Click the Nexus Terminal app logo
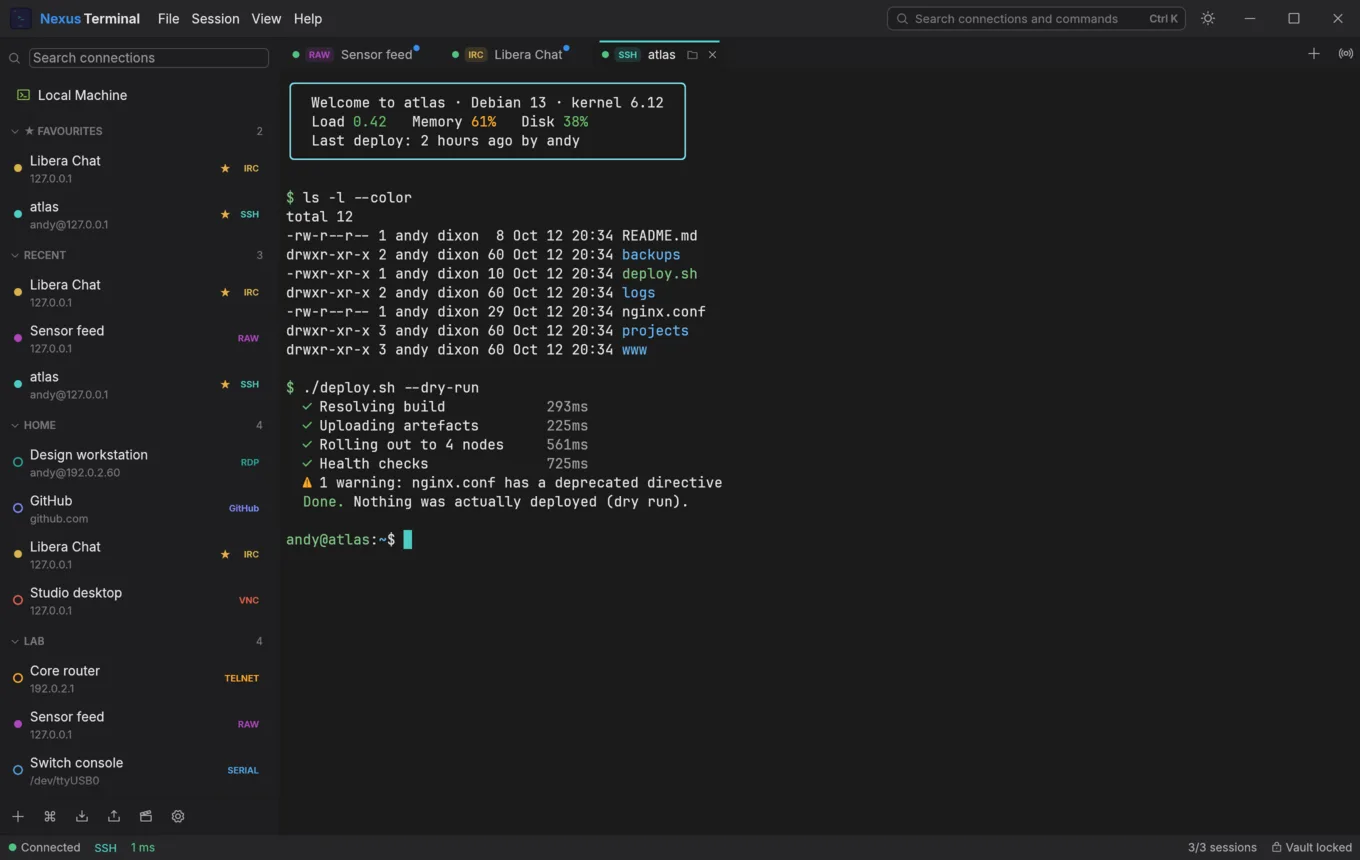The width and height of the screenshot is (1360, 860). (x=21, y=18)
